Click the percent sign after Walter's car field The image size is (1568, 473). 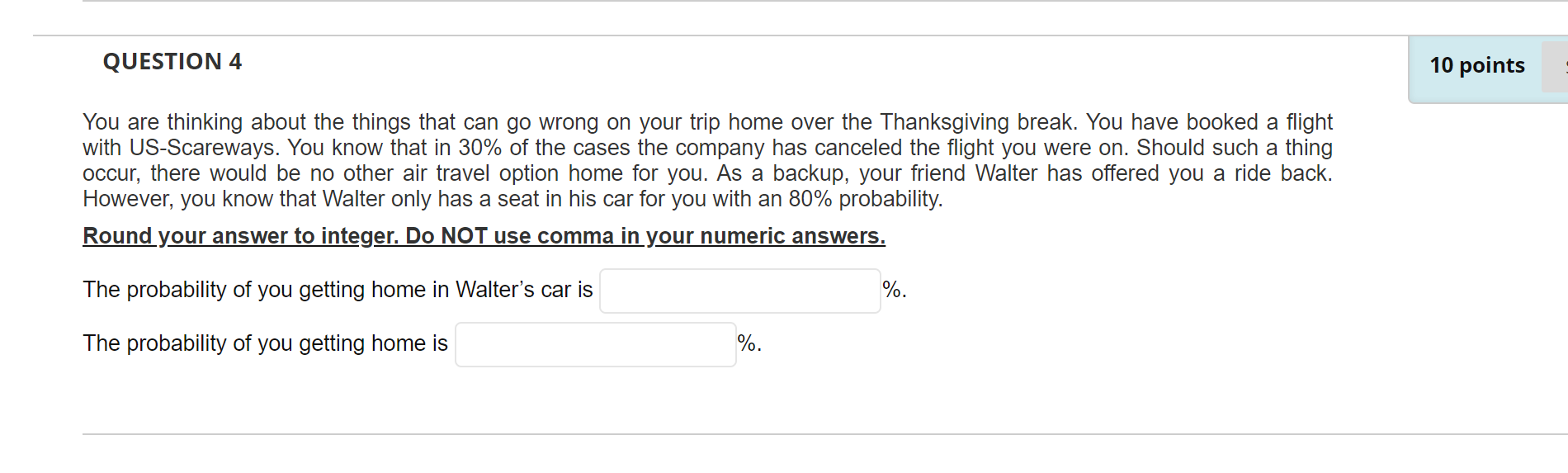892,290
